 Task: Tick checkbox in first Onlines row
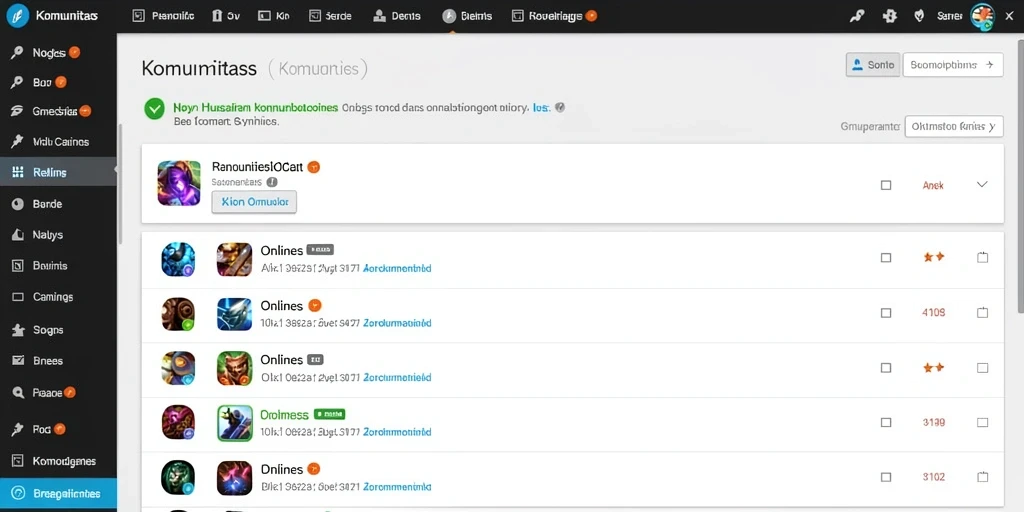(886, 257)
